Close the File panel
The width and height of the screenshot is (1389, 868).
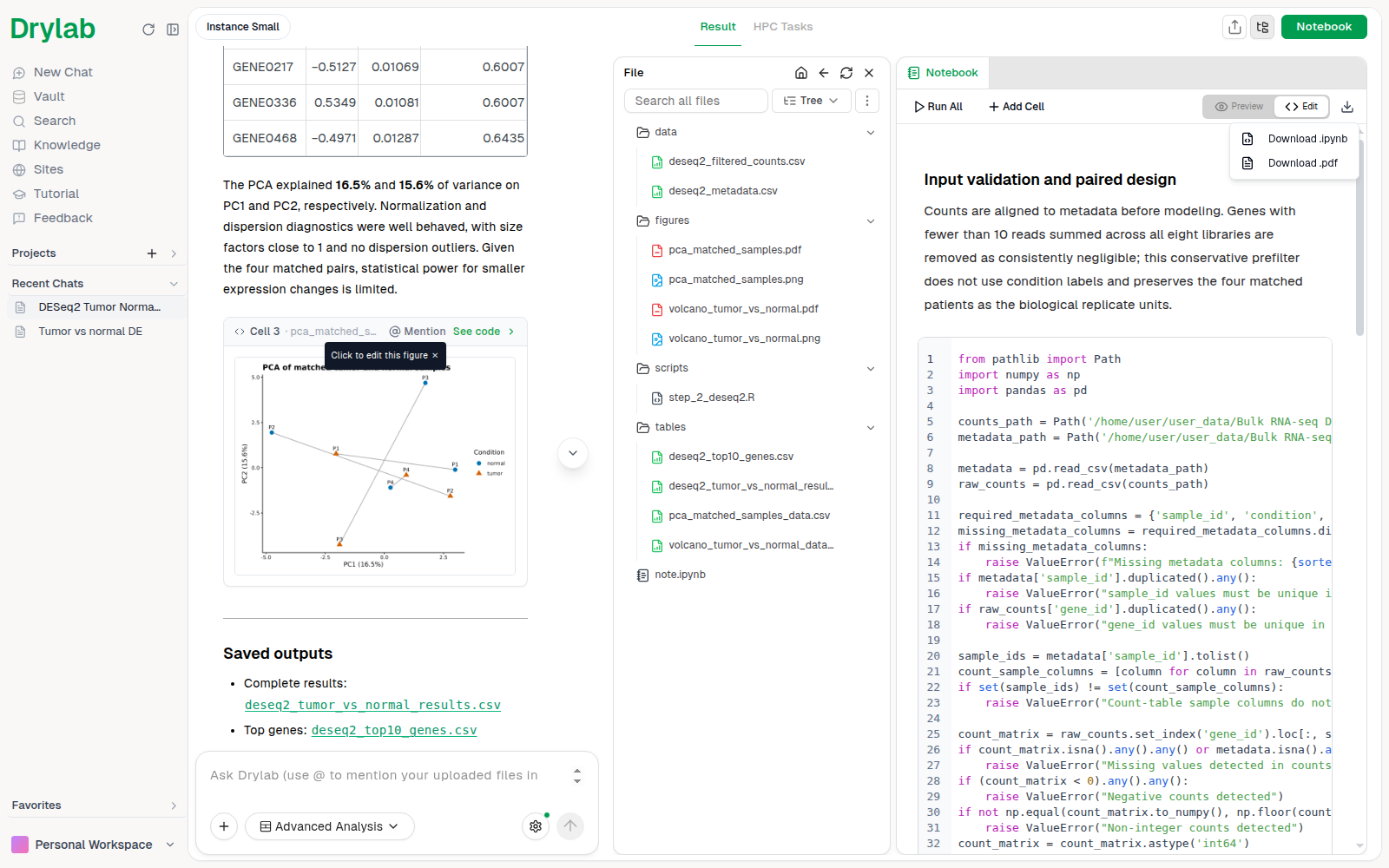pyautogui.click(x=869, y=73)
